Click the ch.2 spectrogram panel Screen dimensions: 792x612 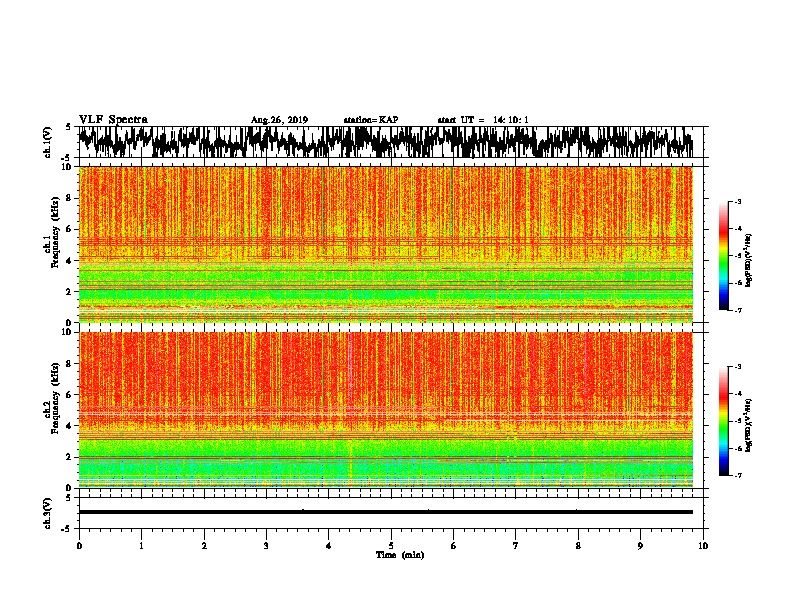pyautogui.click(x=385, y=410)
